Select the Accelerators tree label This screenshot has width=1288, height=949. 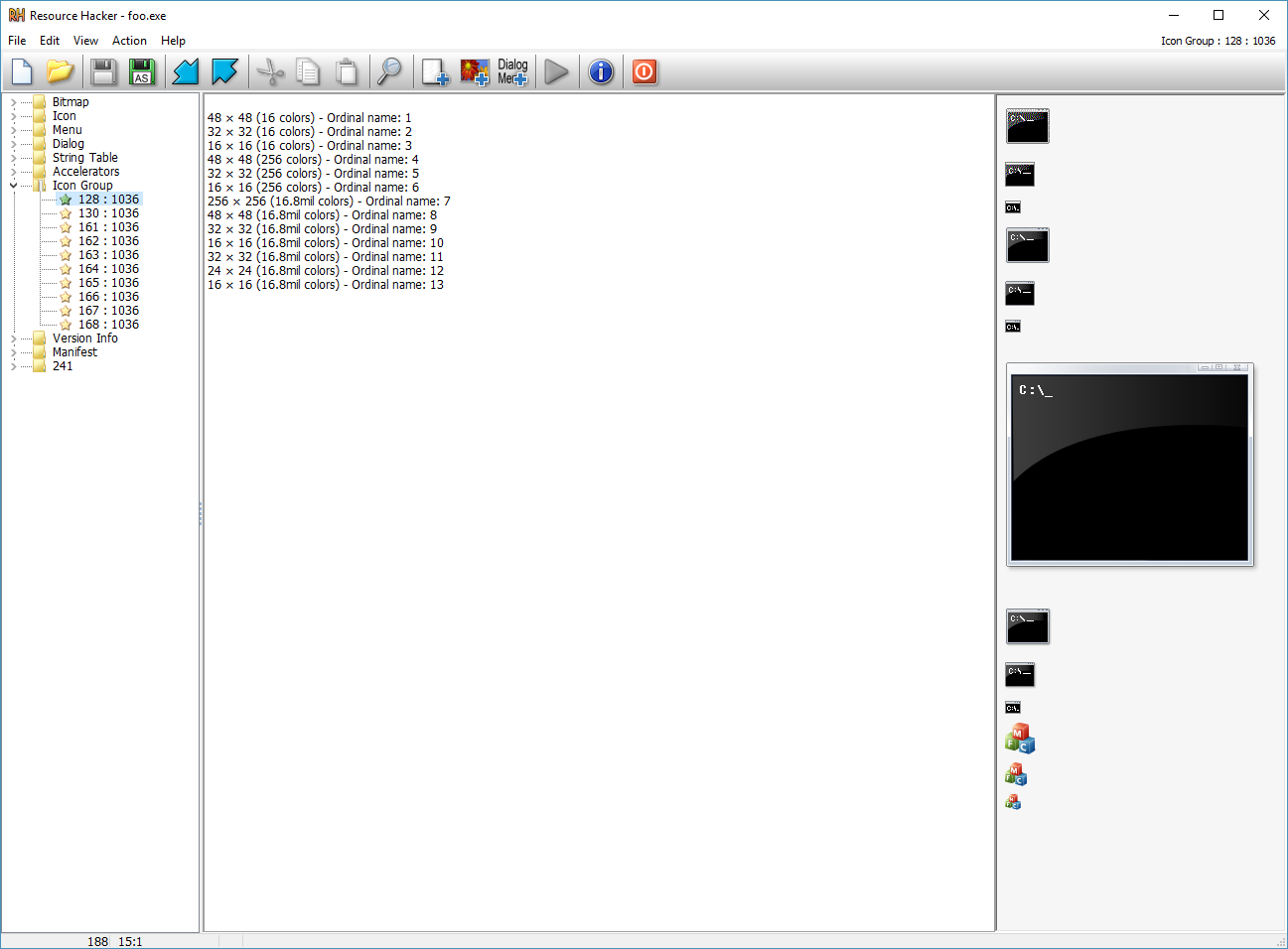[x=86, y=172]
